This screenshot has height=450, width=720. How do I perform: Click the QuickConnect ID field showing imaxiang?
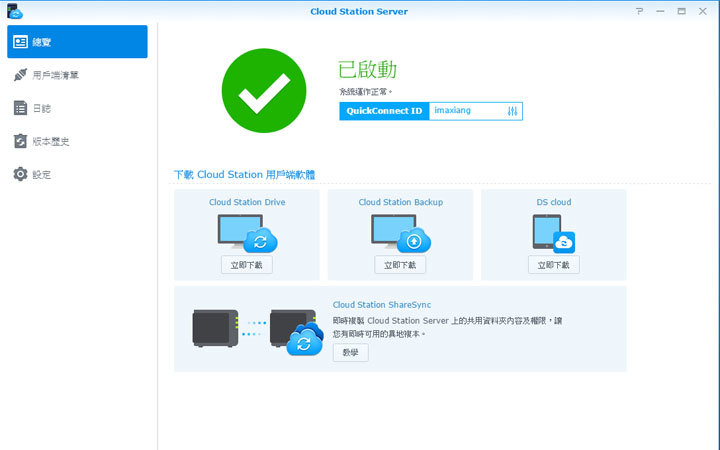pos(476,111)
